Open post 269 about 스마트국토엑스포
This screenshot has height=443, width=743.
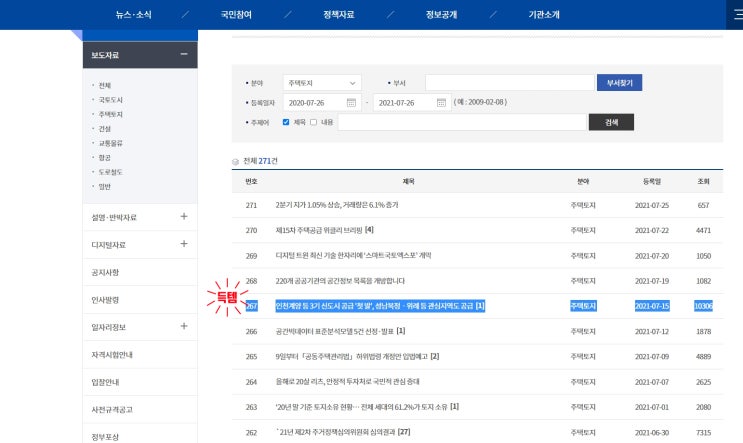pyautogui.click(x=353, y=255)
